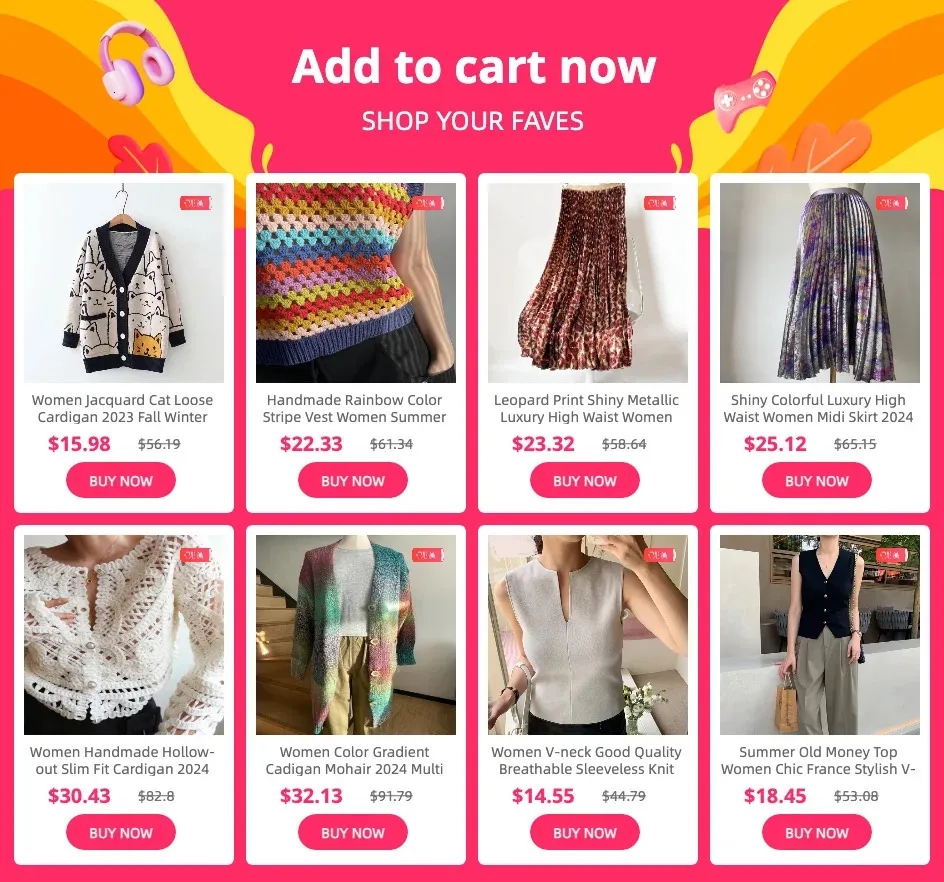The width and height of the screenshot is (944, 882).
Task: Click red badge on black vest top image
Action: 892,554
